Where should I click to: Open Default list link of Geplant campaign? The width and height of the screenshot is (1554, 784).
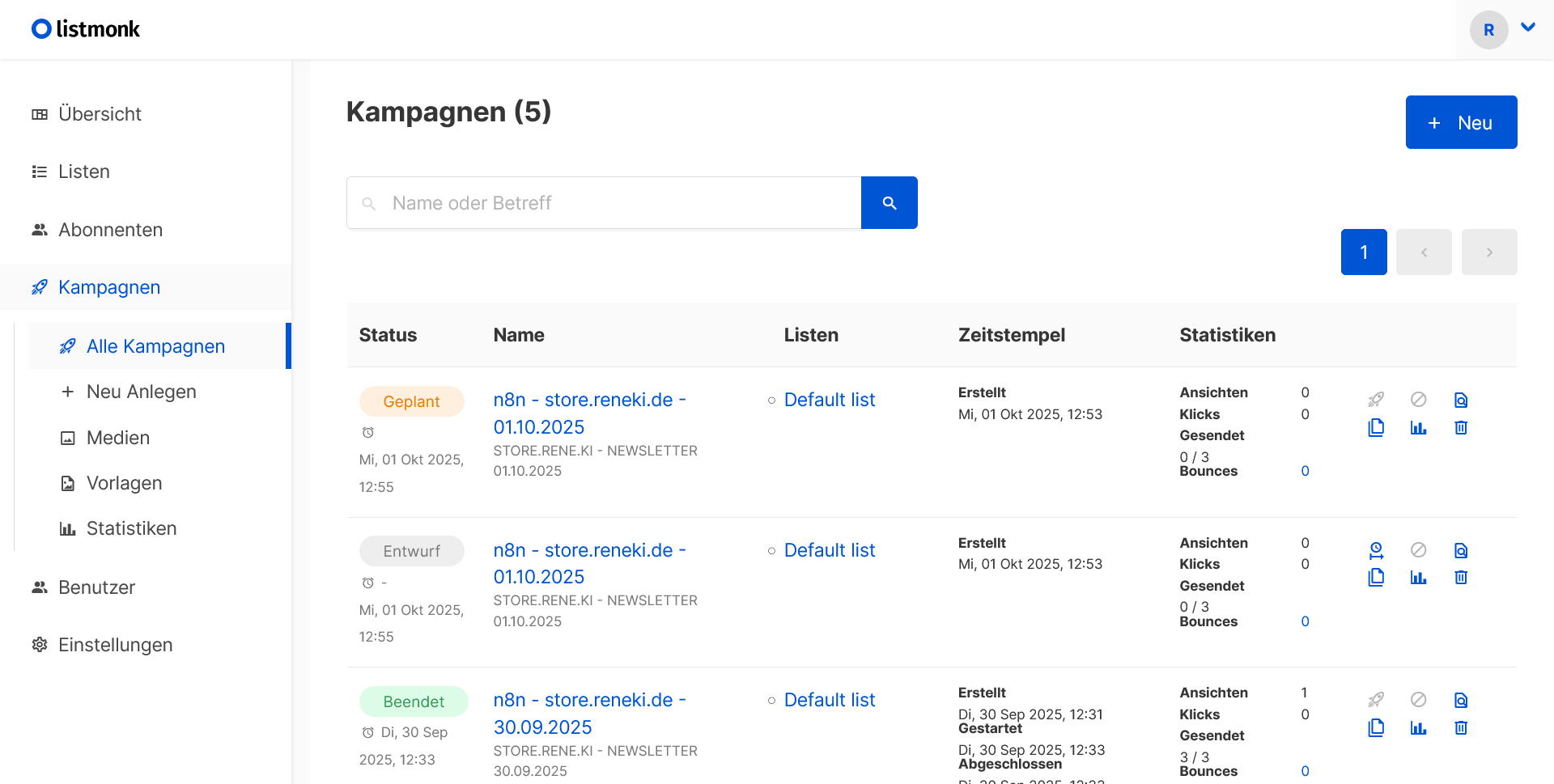829,400
